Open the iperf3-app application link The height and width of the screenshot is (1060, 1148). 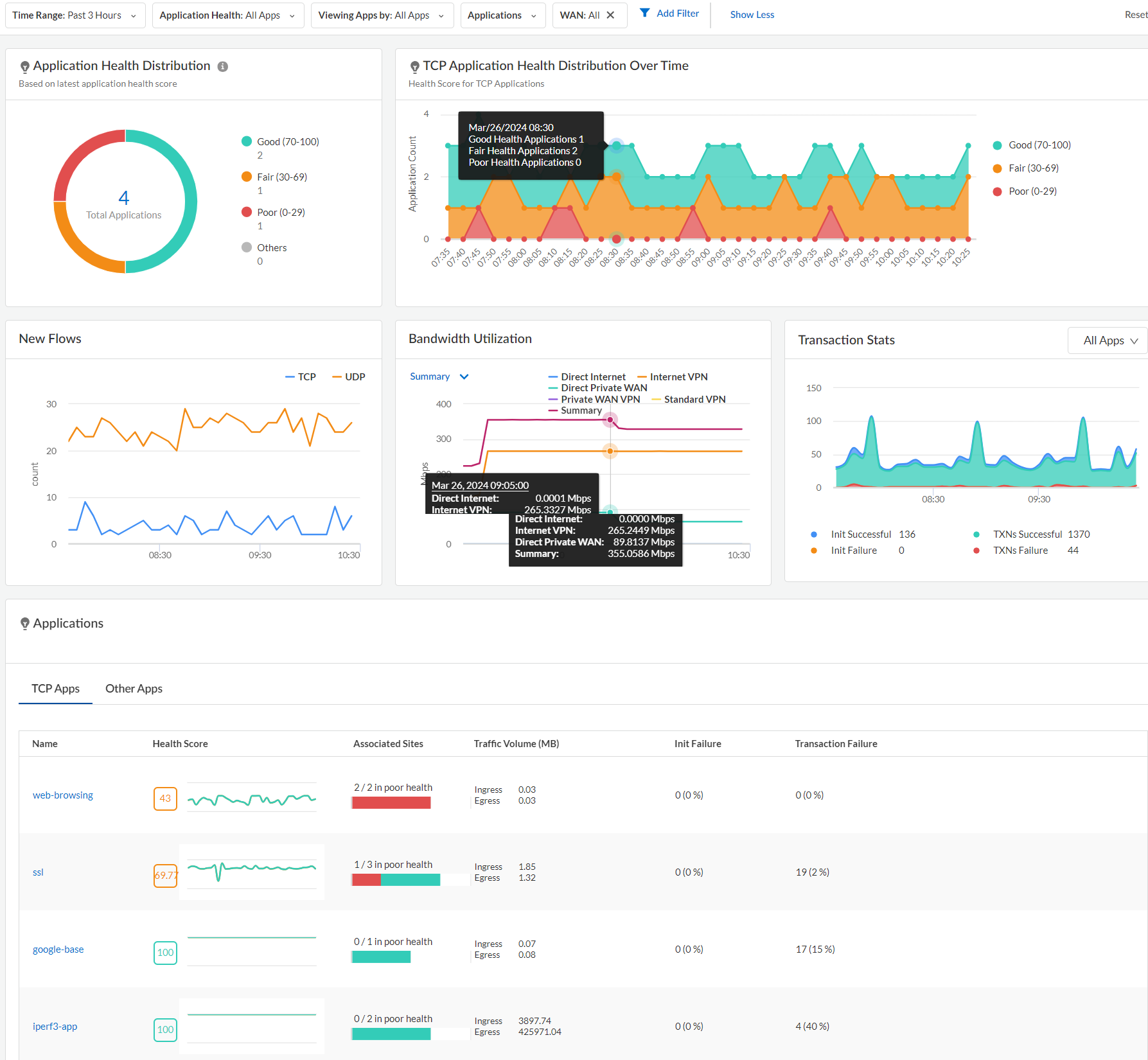coord(55,1027)
